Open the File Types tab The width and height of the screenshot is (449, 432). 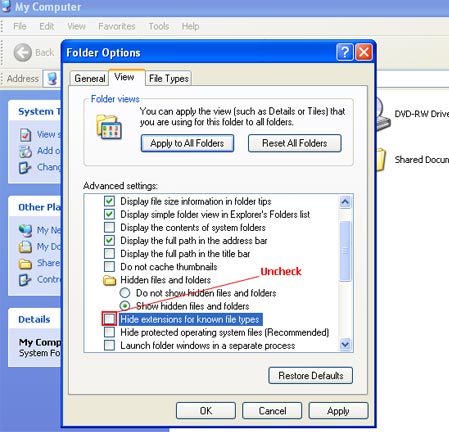[169, 78]
